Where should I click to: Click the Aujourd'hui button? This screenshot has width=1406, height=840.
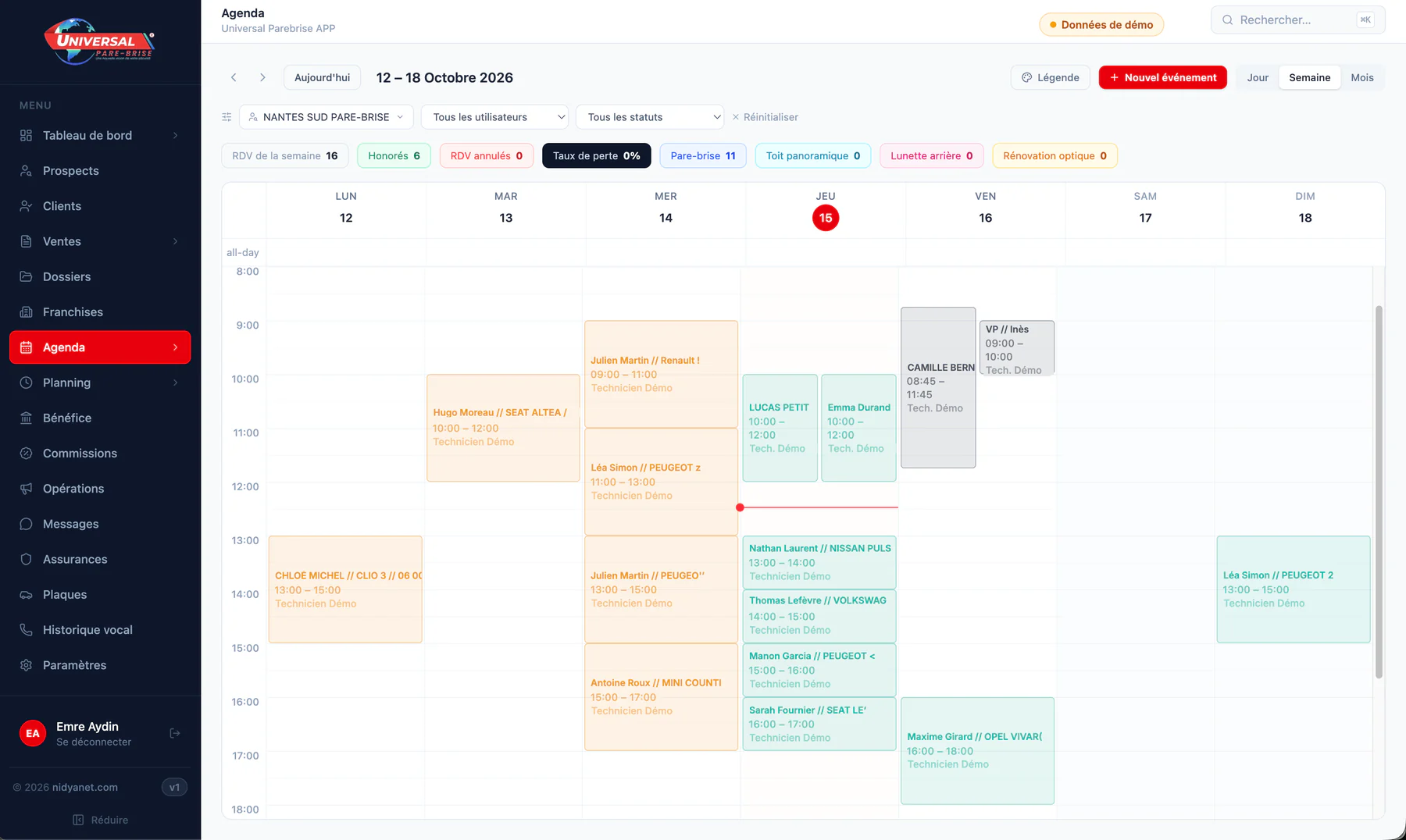(322, 77)
